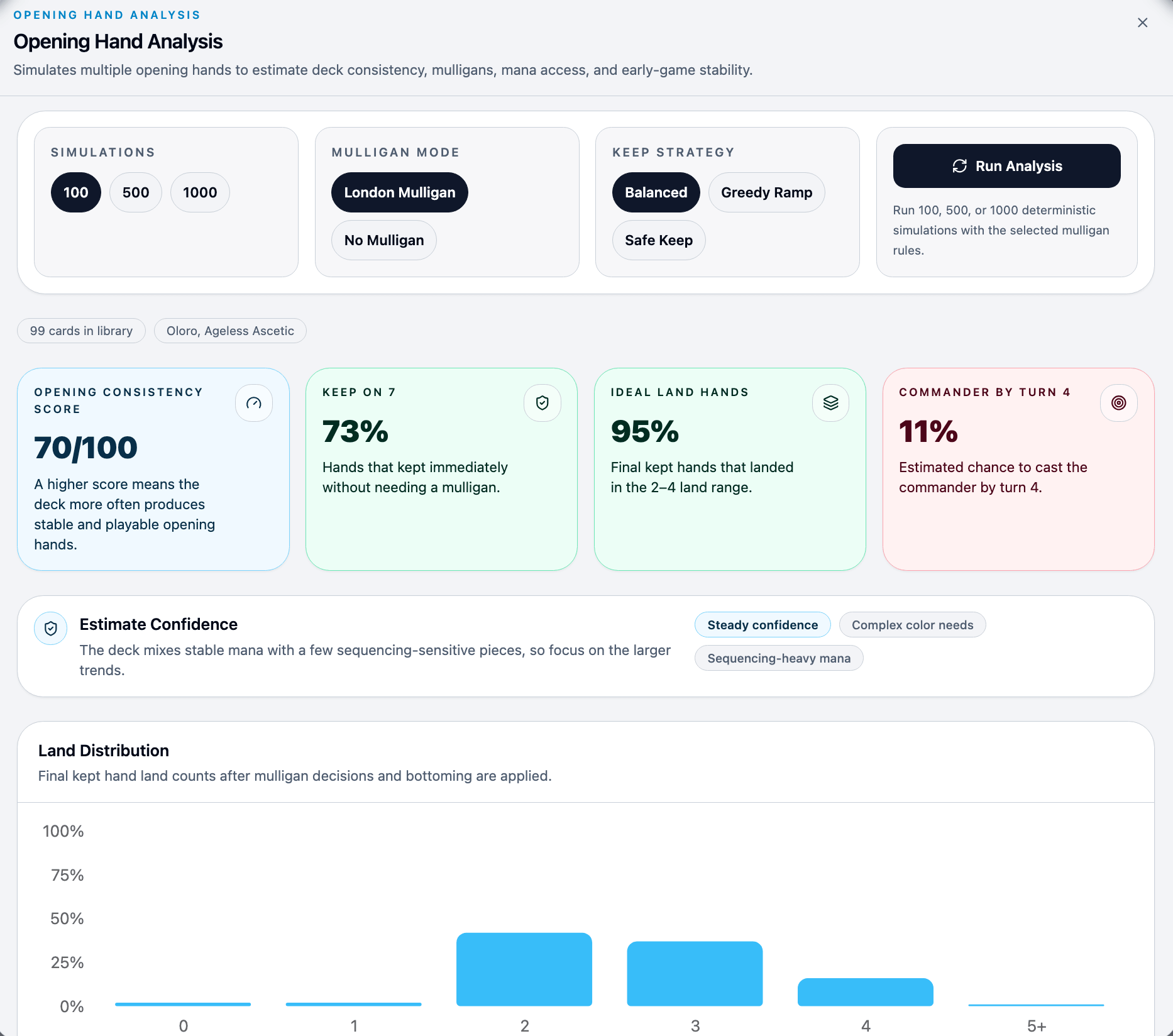Set simulations to 1000
Screen dimensions: 1173x1036
200,192
